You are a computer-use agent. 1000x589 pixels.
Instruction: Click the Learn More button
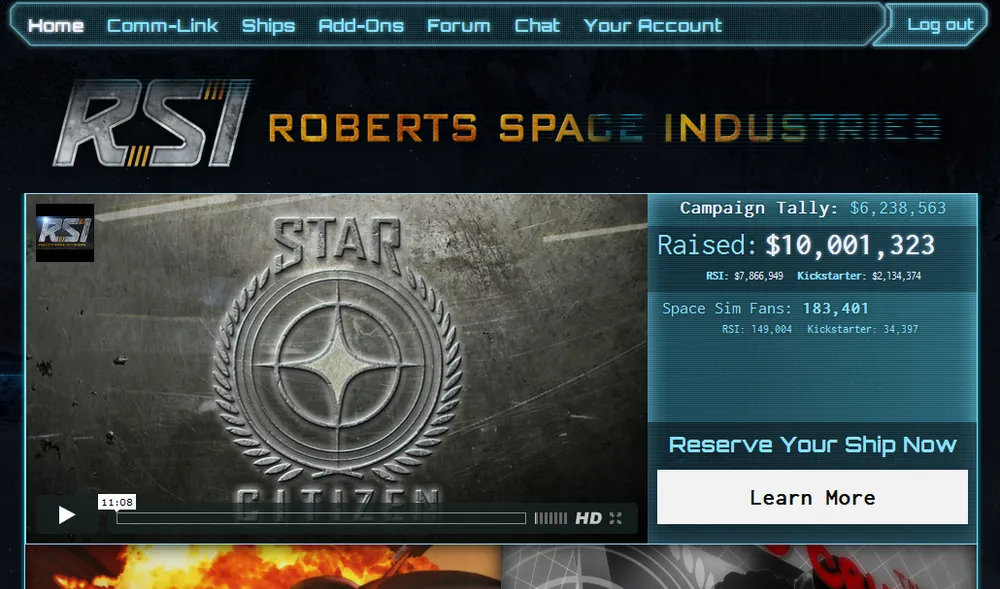pyautogui.click(x=812, y=497)
